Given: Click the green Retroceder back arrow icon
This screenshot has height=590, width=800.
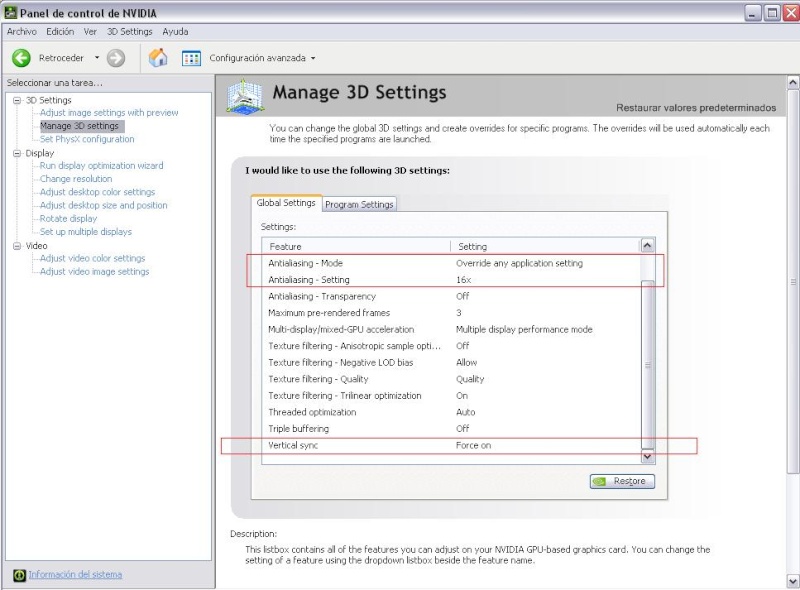Looking at the screenshot, I should coord(21,58).
